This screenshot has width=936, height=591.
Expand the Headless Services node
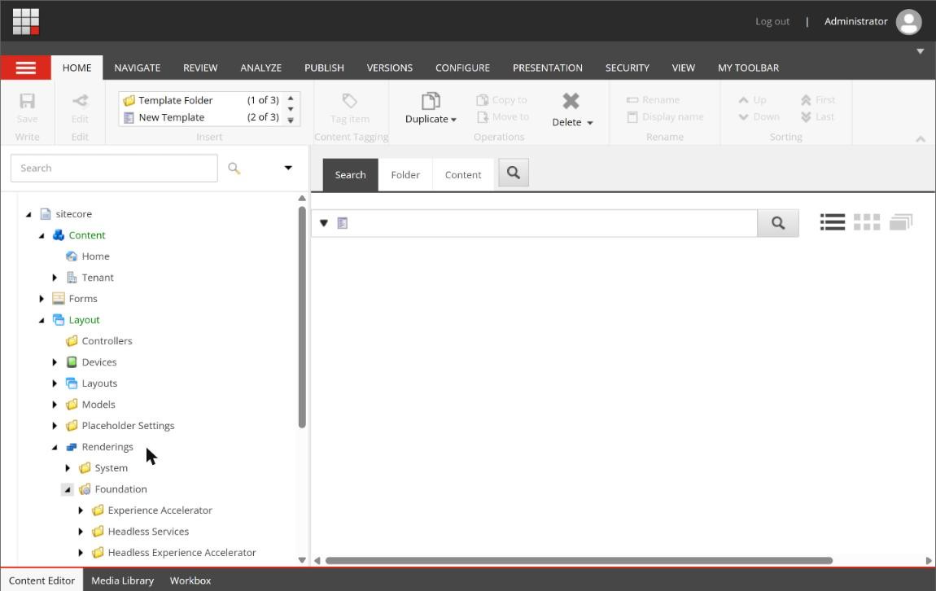(x=81, y=531)
